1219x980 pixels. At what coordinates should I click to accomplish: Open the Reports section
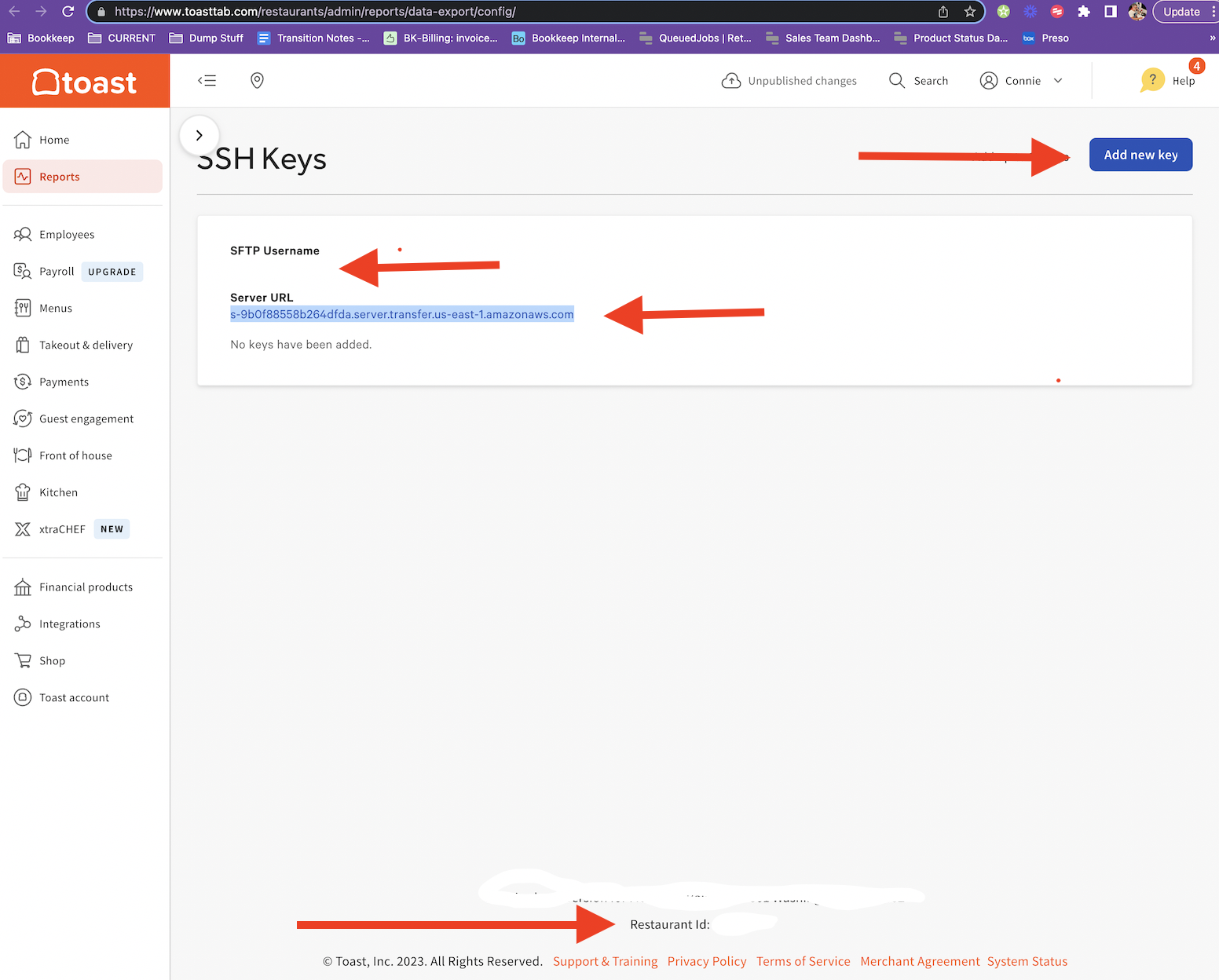(82, 177)
